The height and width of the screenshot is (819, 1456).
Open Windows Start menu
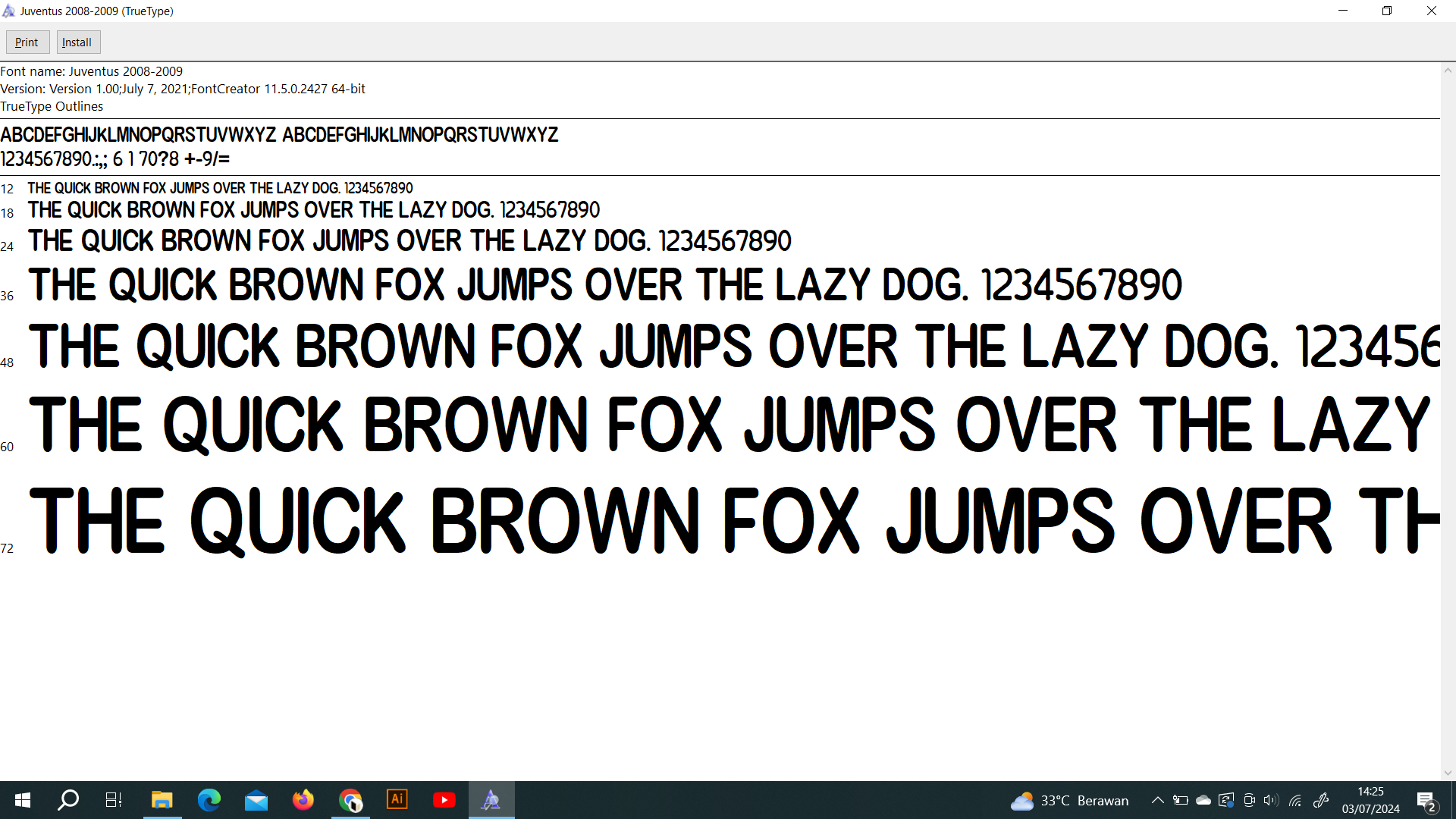(23, 800)
